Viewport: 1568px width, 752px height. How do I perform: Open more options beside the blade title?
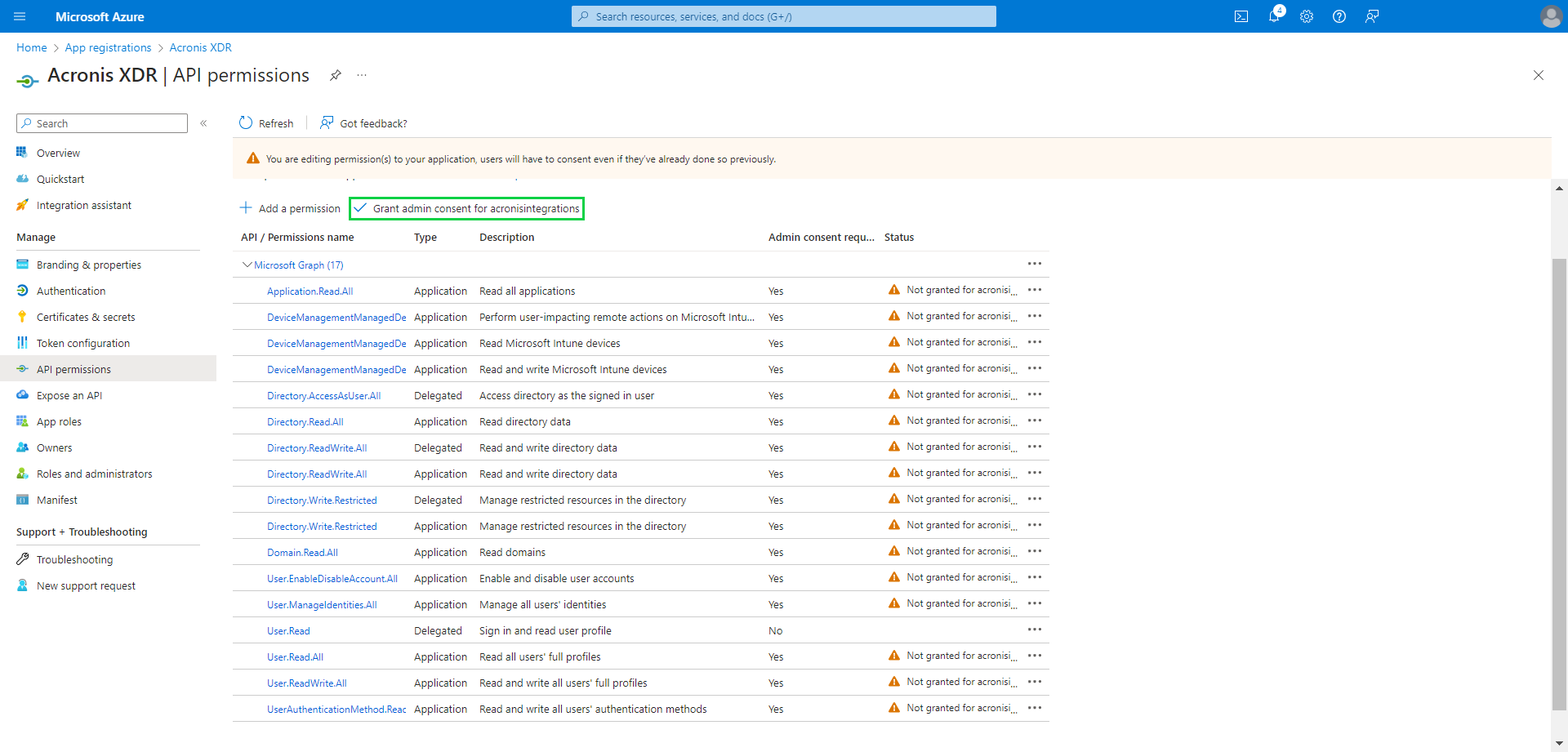[x=362, y=75]
